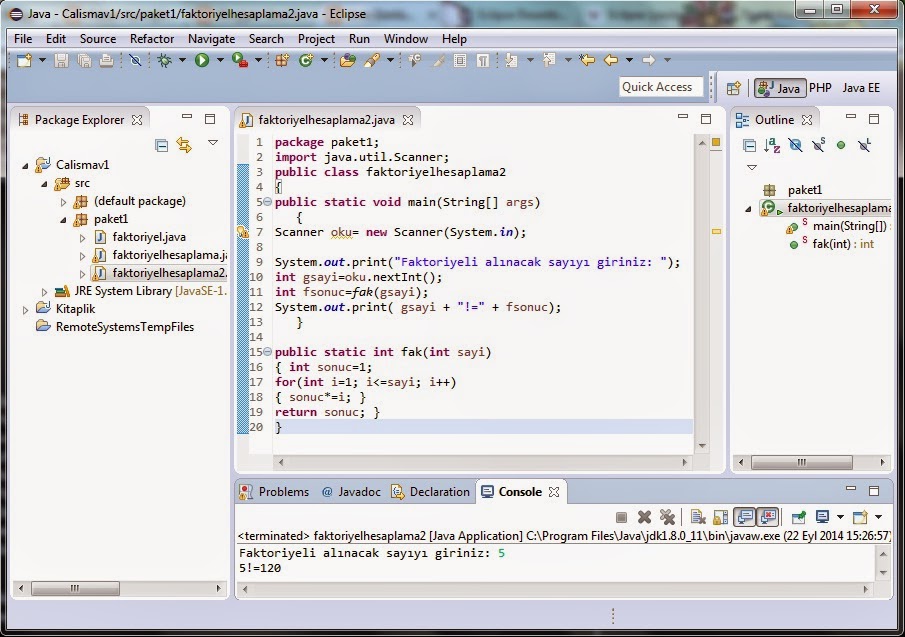905x637 pixels.
Task: Toggle Hide Static Fields in Outline
Action: tap(817, 145)
